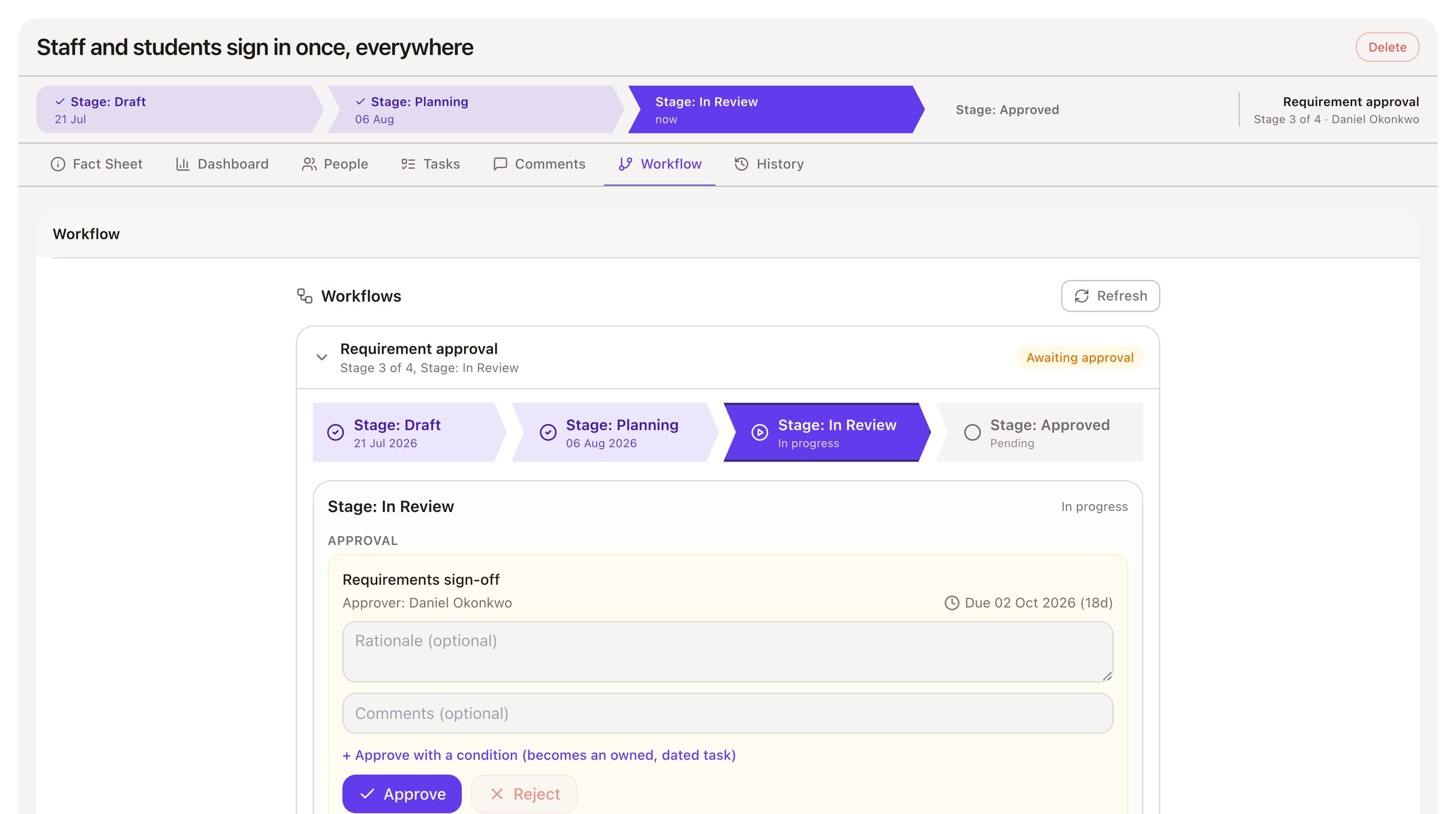Click the Awaiting approval status badge
This screenshot has width=1456, height=814.
[x=1079, y=358]
